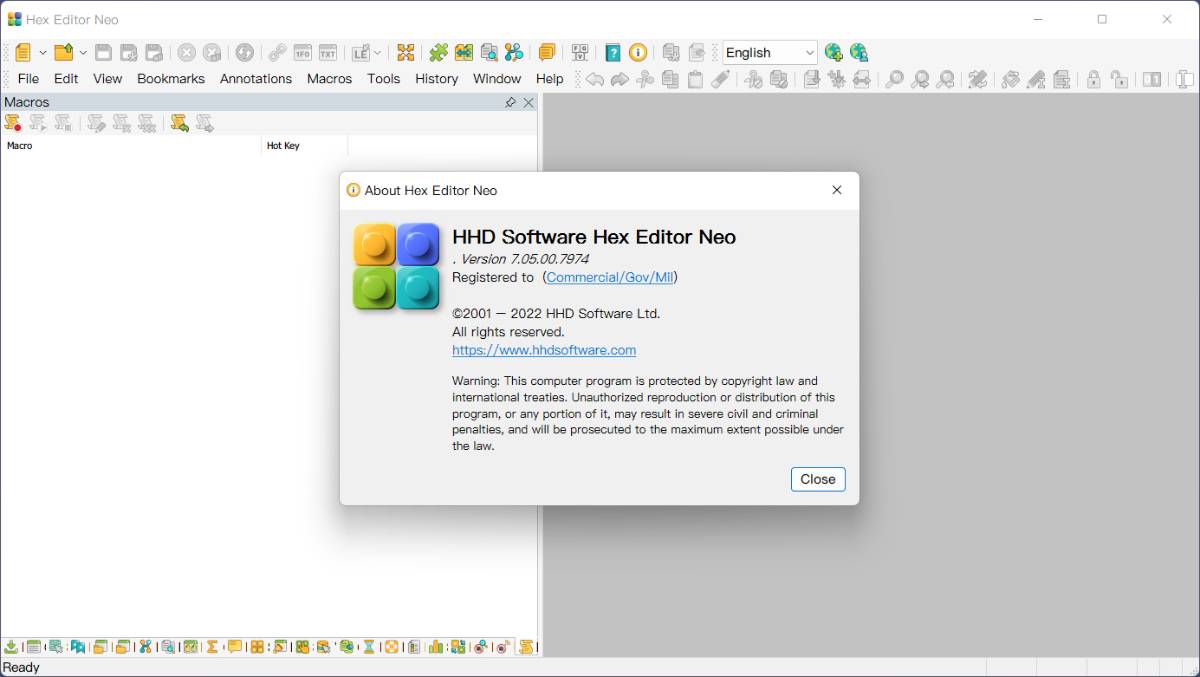Click the green download arrow bottom icon
The height and width of the screenshot is (677, 1200).
click(11, 647)
